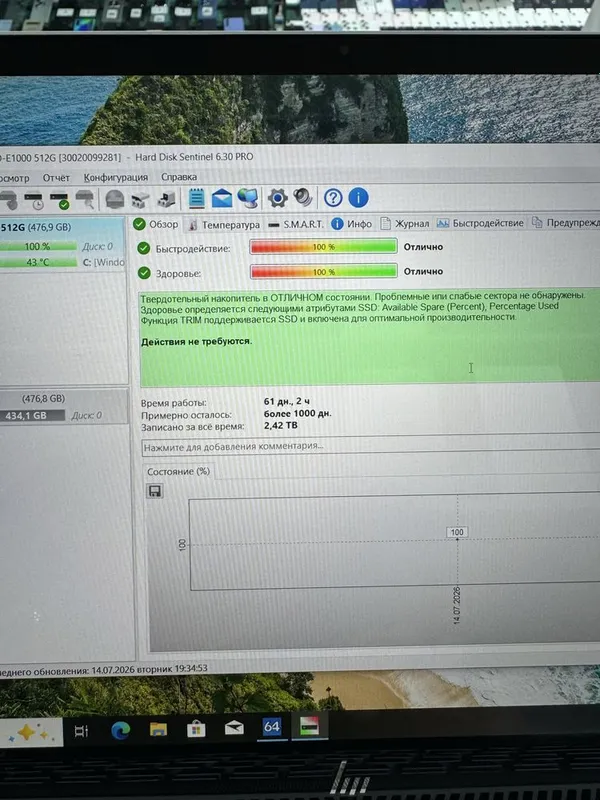The width and height of the screenshot is (600, 800).
Task: Click the 100 % health bar in disk list
Action: 38,246
